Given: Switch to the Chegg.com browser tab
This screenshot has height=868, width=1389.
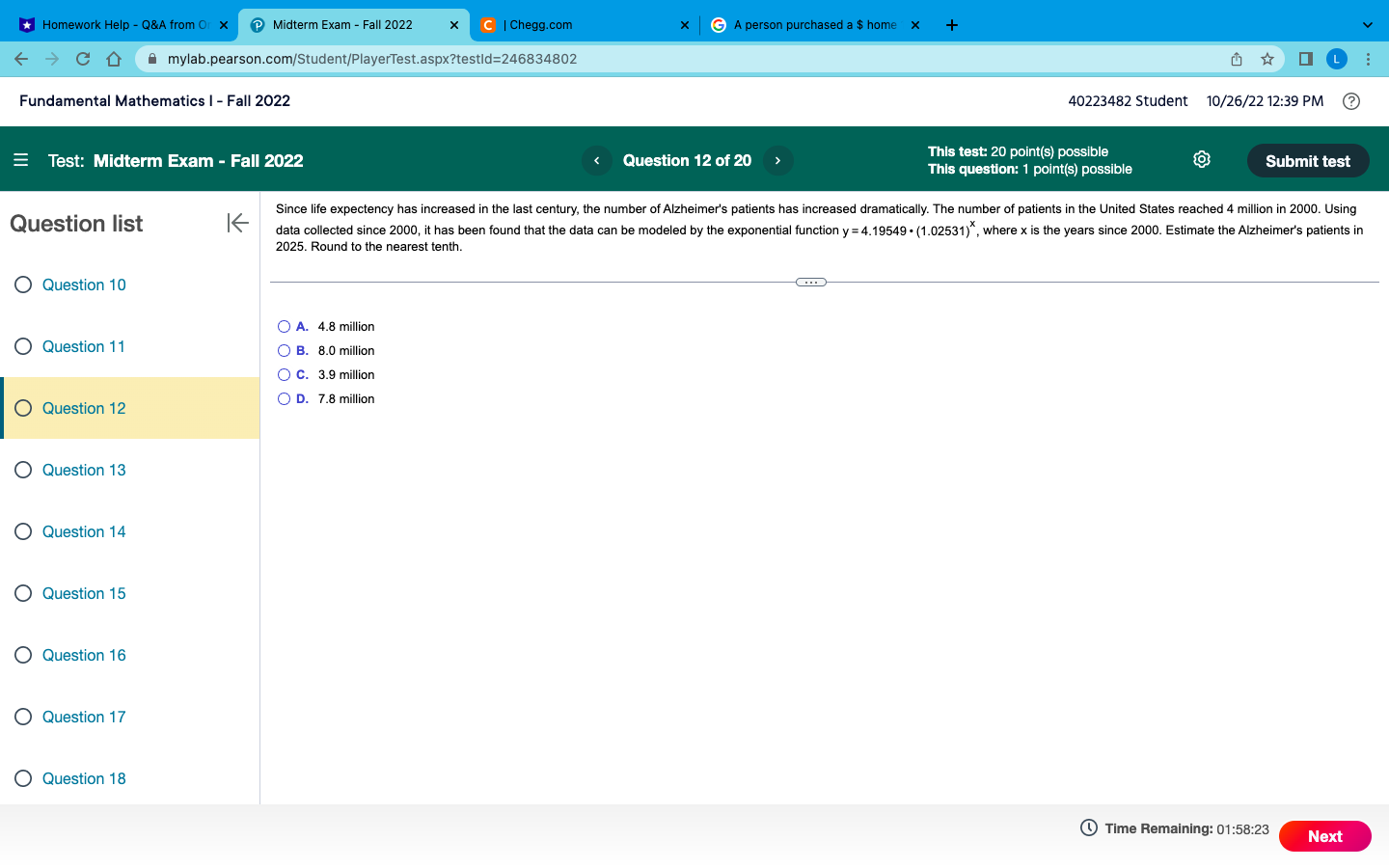Looking at the screenshot, I should pos(569,24).
